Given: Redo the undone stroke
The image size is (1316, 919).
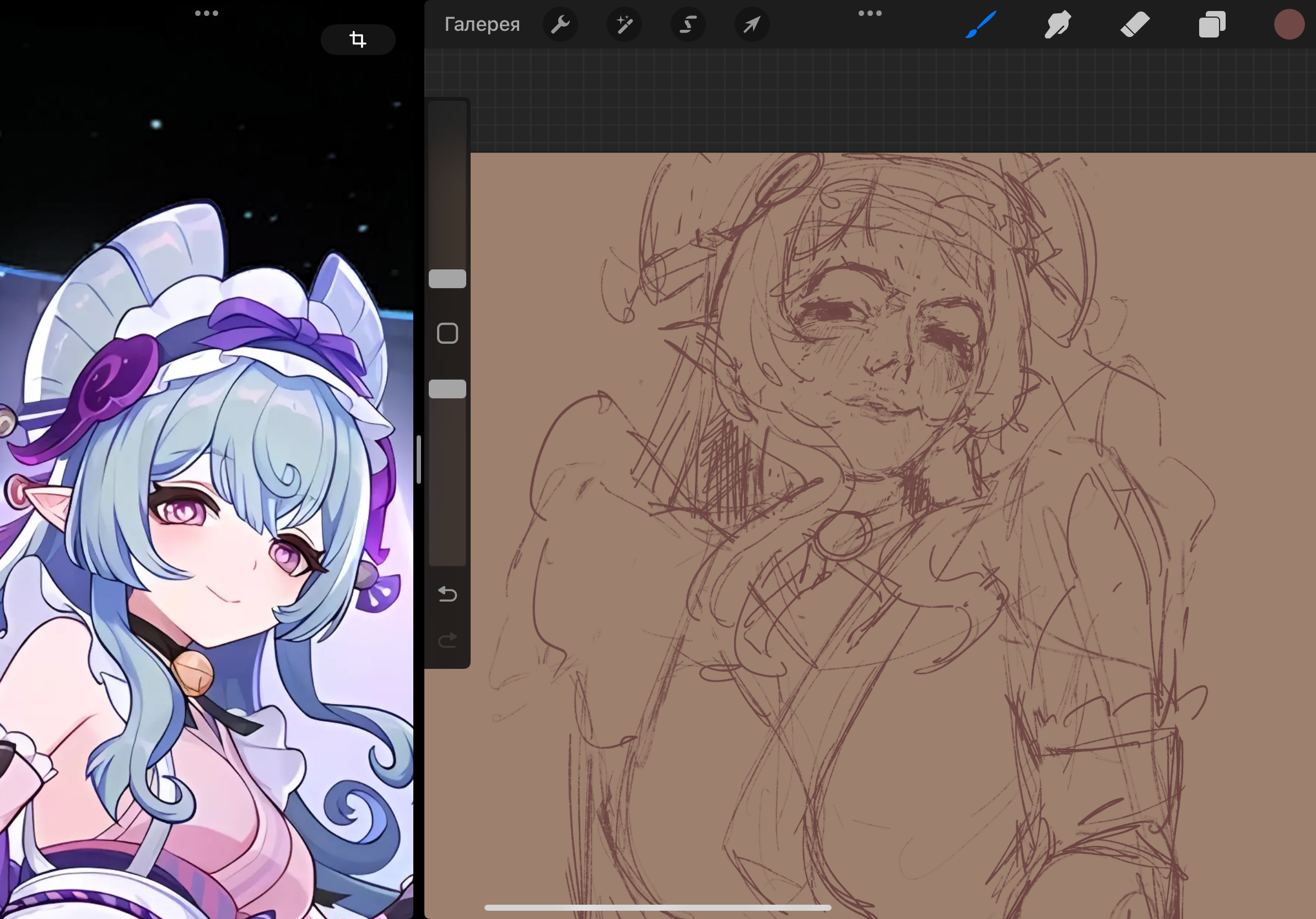Looking at the screenshot, I should 447,640.
